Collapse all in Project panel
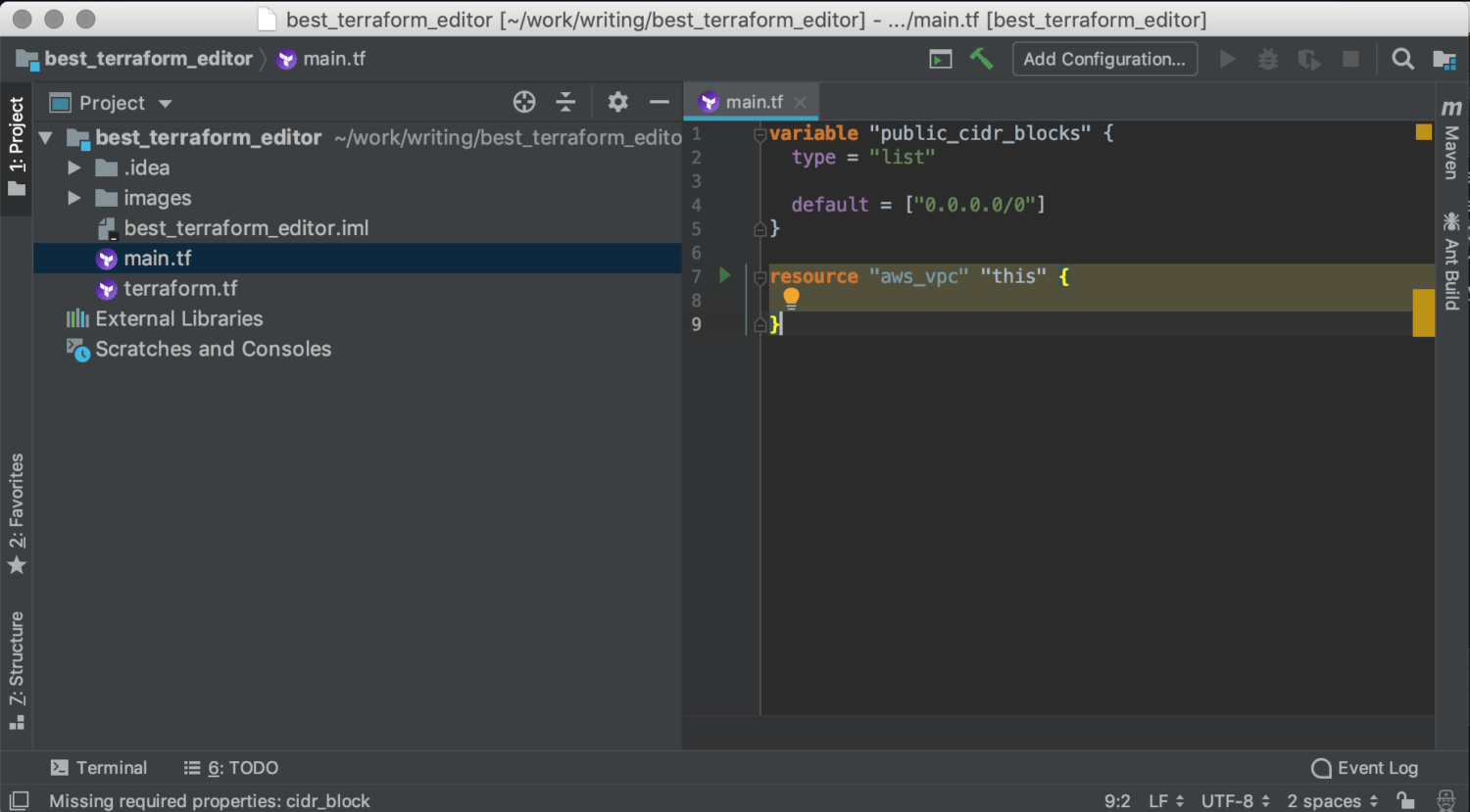1470x812 pixels. (565, 102)
